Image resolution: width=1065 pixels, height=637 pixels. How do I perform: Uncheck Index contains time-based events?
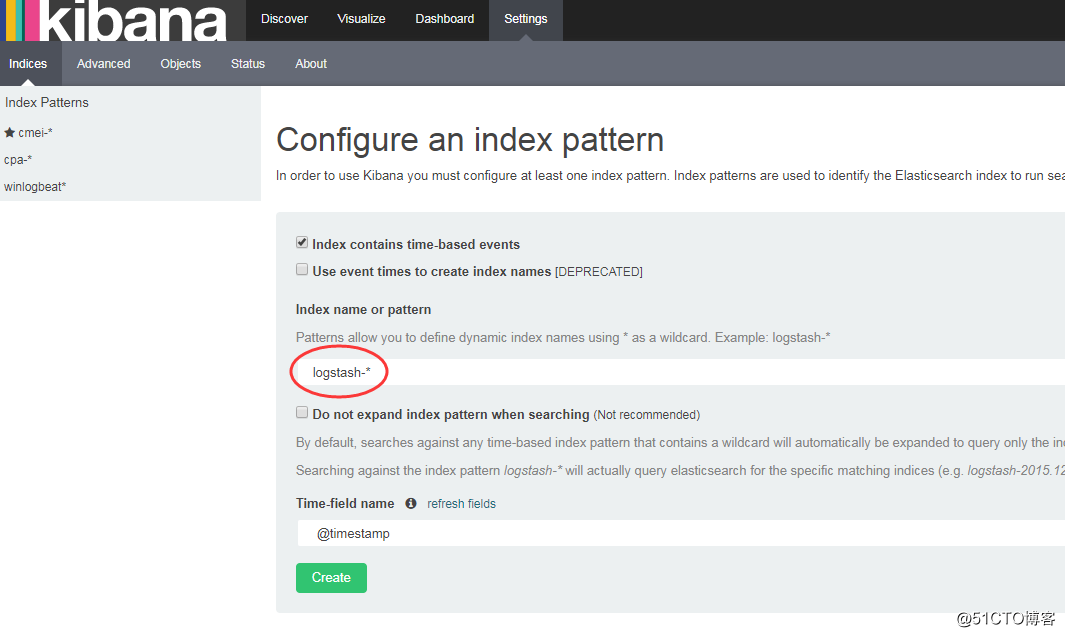click(302, 242)
